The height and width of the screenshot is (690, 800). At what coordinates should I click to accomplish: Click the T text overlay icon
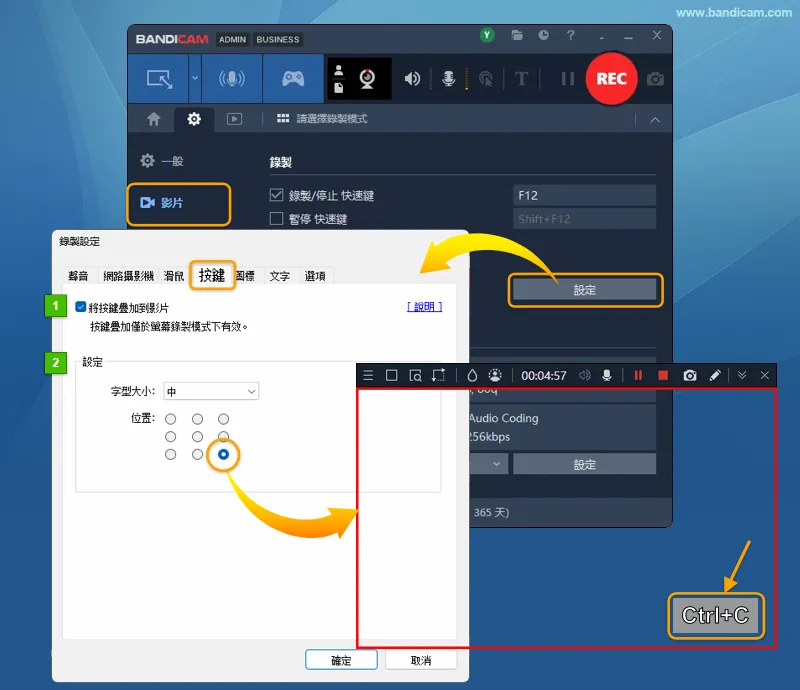[x=521, y=79]
